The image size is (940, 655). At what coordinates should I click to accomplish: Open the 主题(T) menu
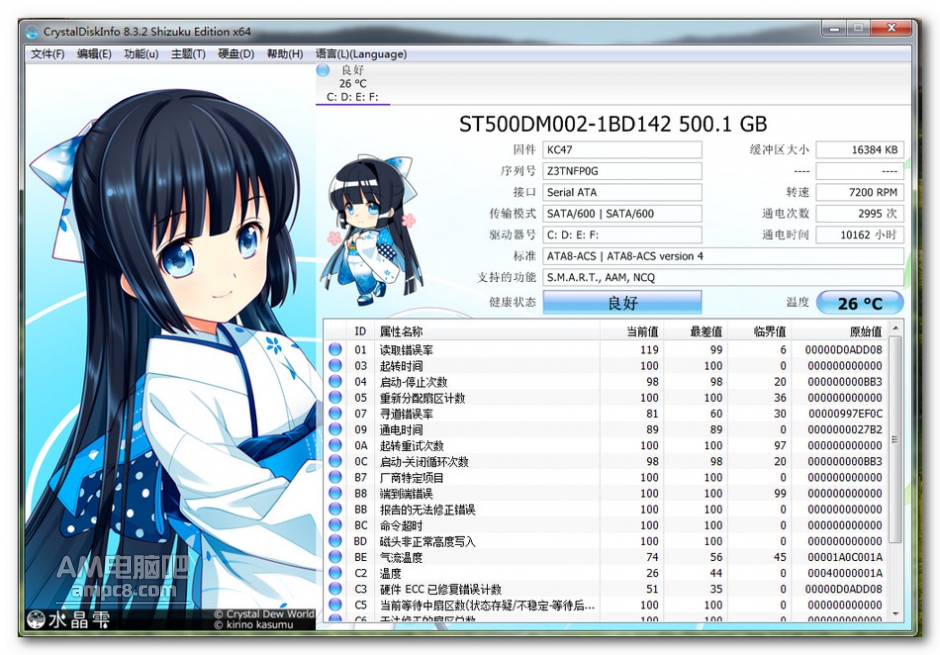(x=188, y=54)
